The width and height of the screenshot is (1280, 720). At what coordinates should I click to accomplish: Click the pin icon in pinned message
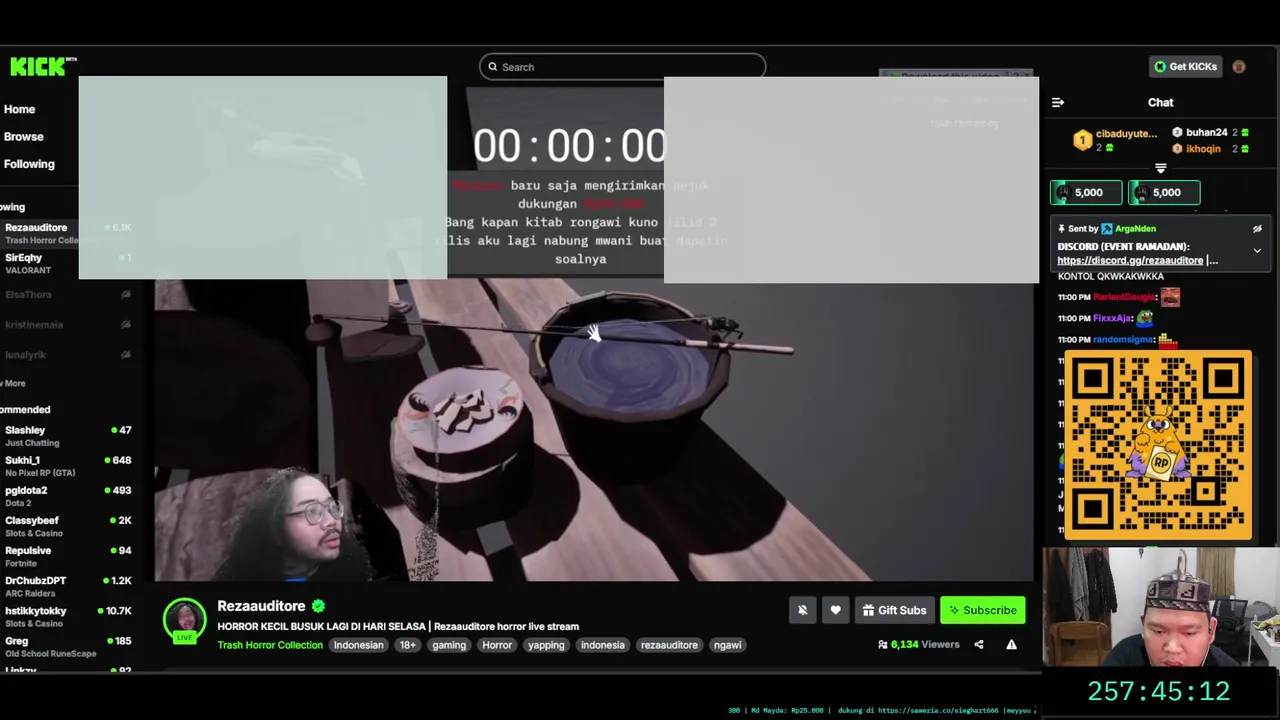(x=1062, y=229)
